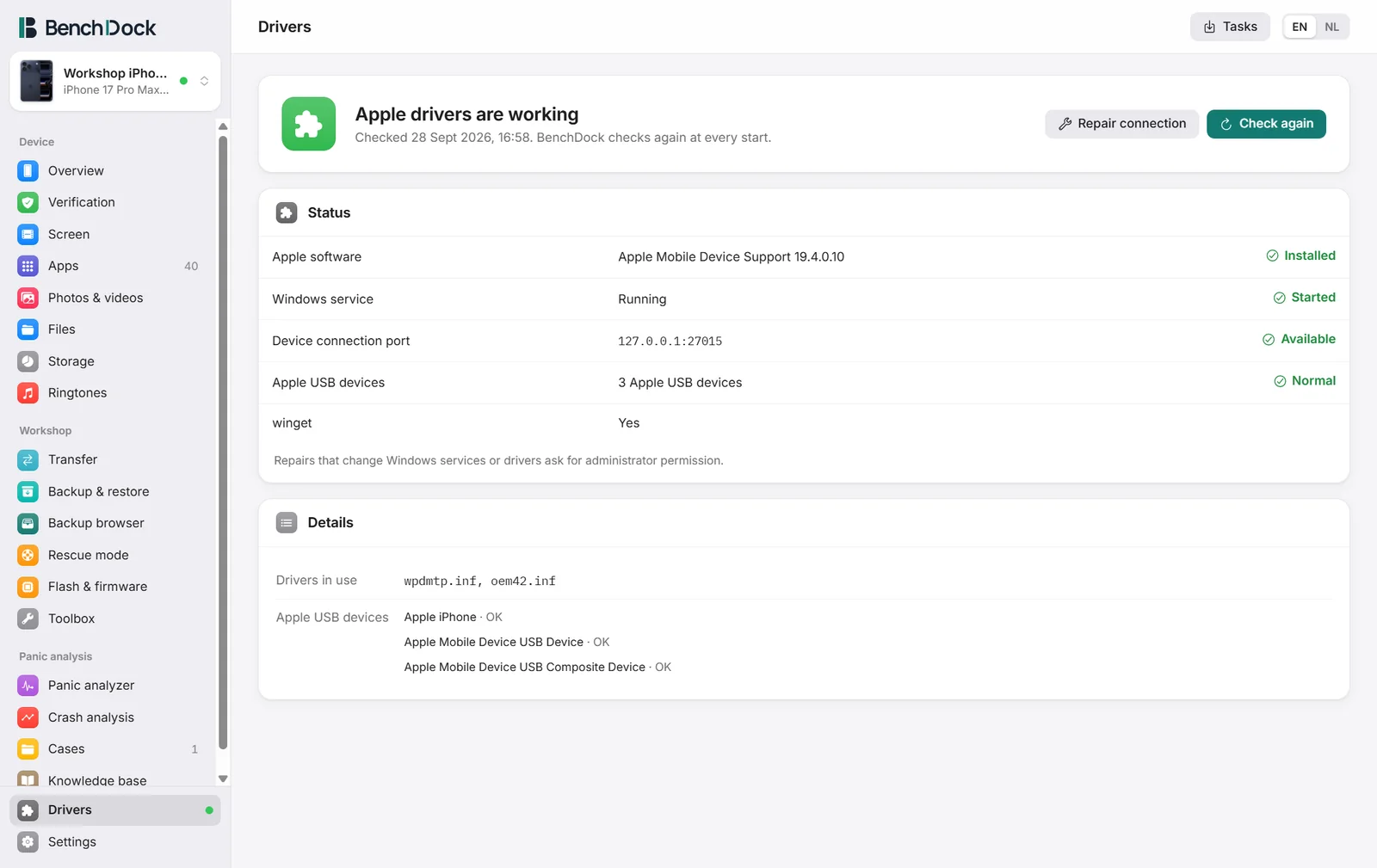
Task: Open the Backup browser icon
Action: coord(28,523)
